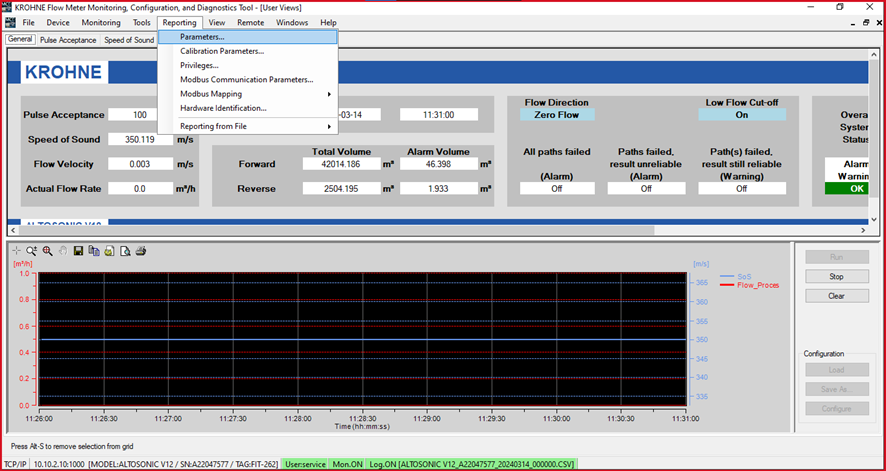Select the crosshair cursor chart tool
Screen dimensions: 886x471
click(x=16, y=251)
